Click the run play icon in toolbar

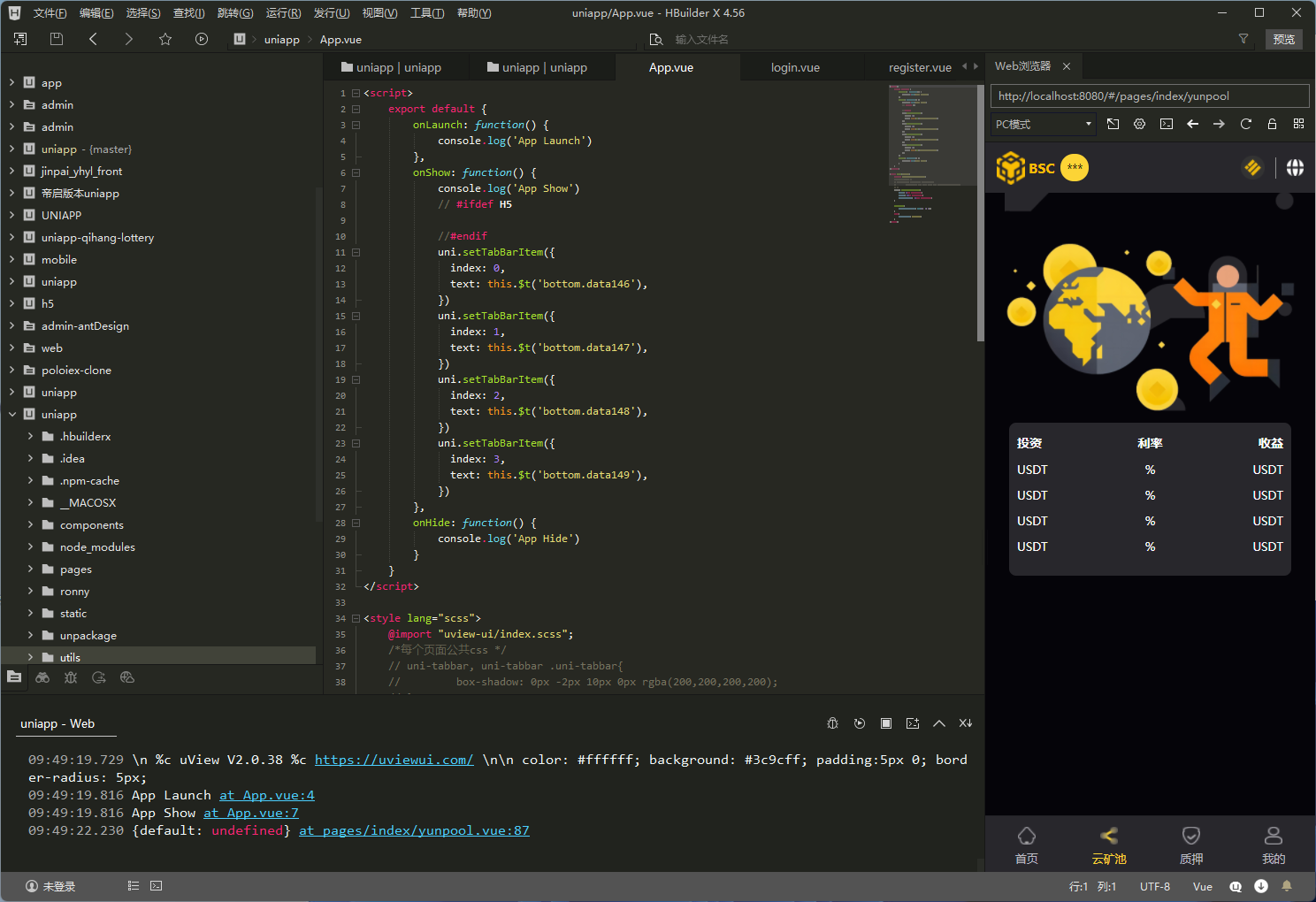pyautogui.click(x=202, y=39)
